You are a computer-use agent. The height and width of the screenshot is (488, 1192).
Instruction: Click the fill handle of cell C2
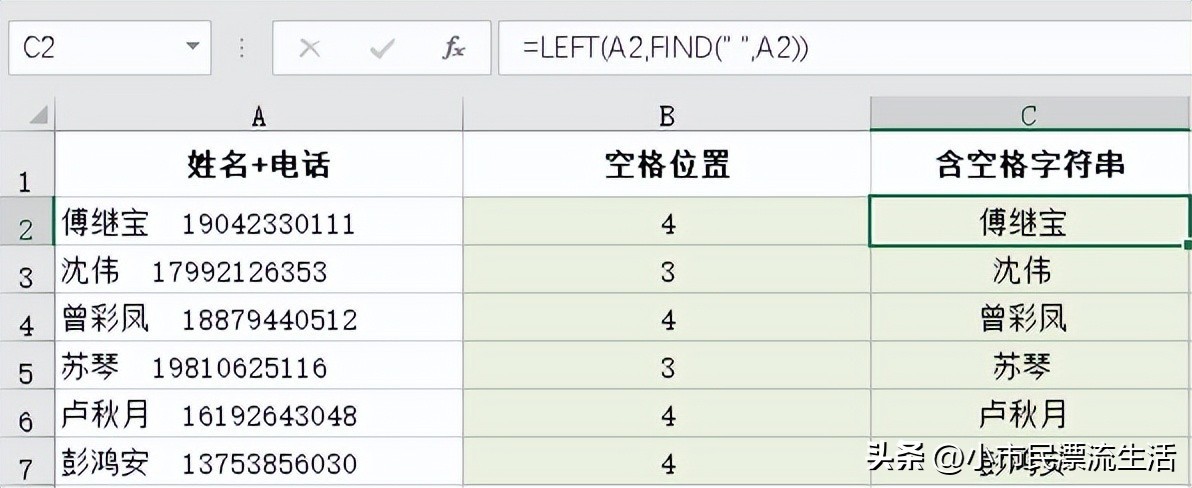[1187, 244]
